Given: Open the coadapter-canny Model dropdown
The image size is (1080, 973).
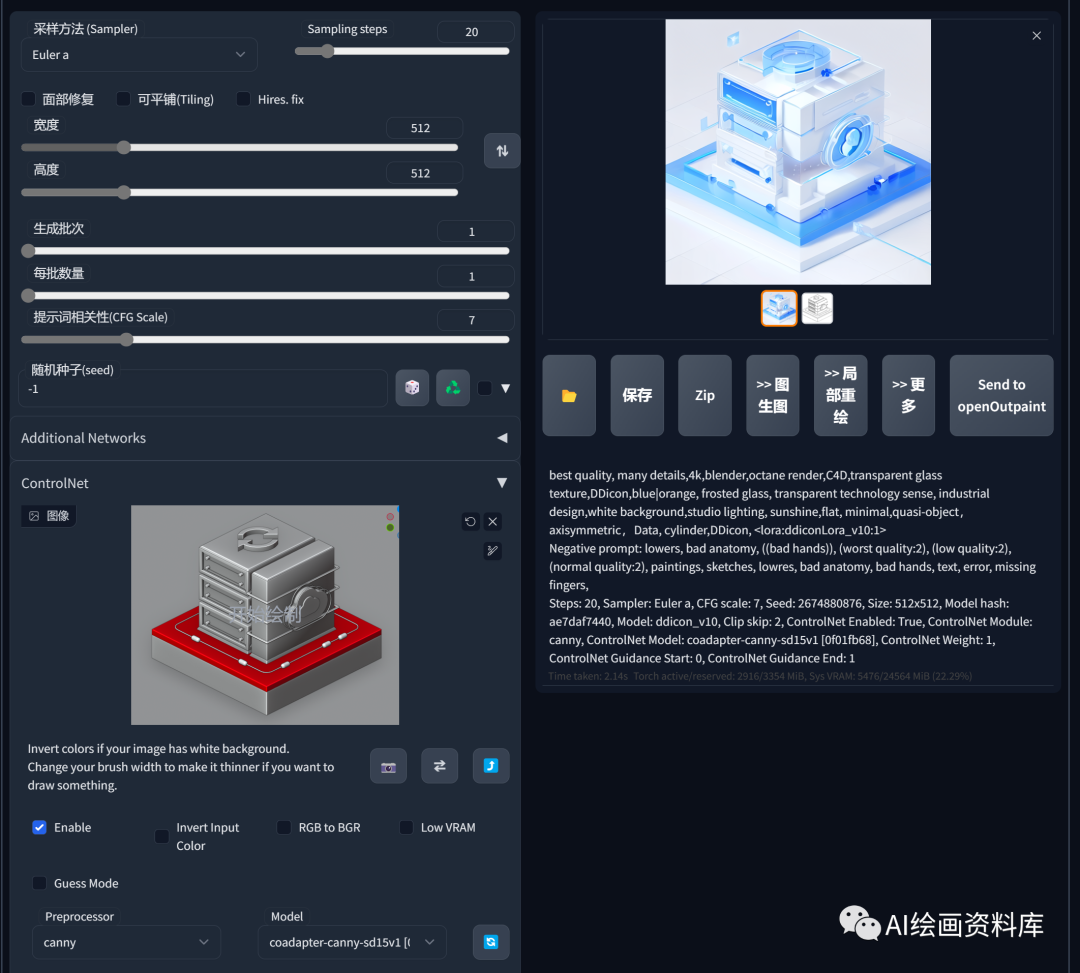Looking at the screenshot, I should [352, 942].
